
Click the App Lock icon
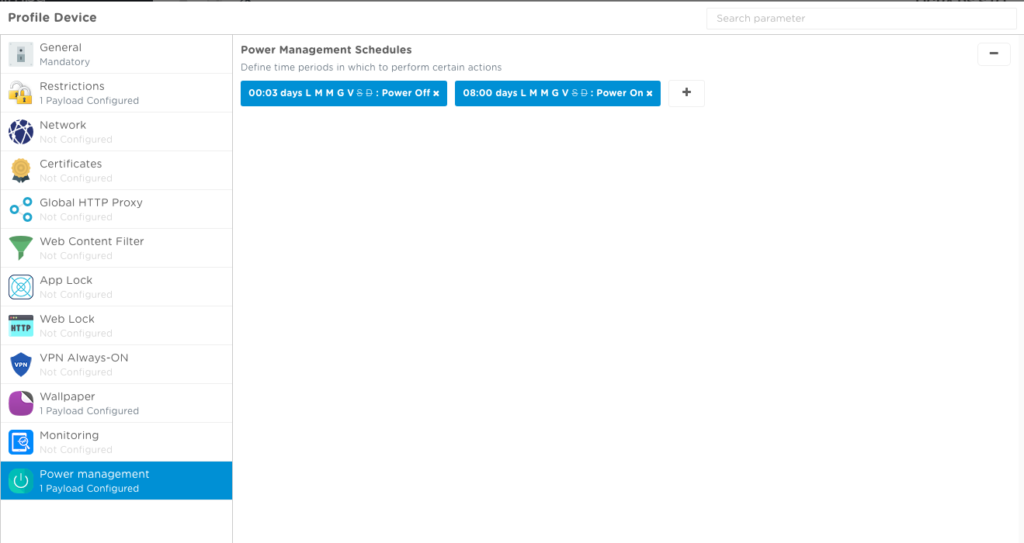coord(21,287)
